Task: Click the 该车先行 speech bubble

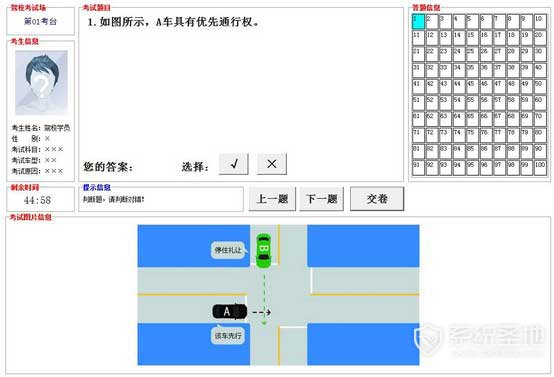Action: (228, 335)
